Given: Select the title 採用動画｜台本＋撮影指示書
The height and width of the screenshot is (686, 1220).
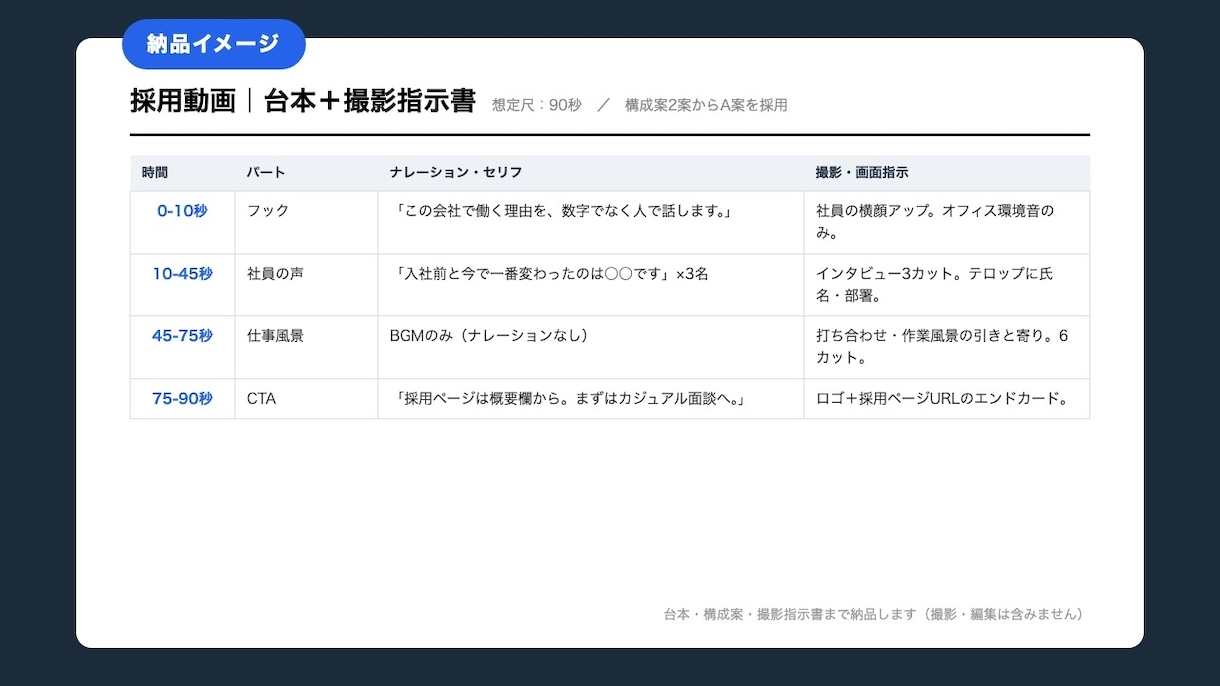Looking at the screenshot, I should pos(303,101).
